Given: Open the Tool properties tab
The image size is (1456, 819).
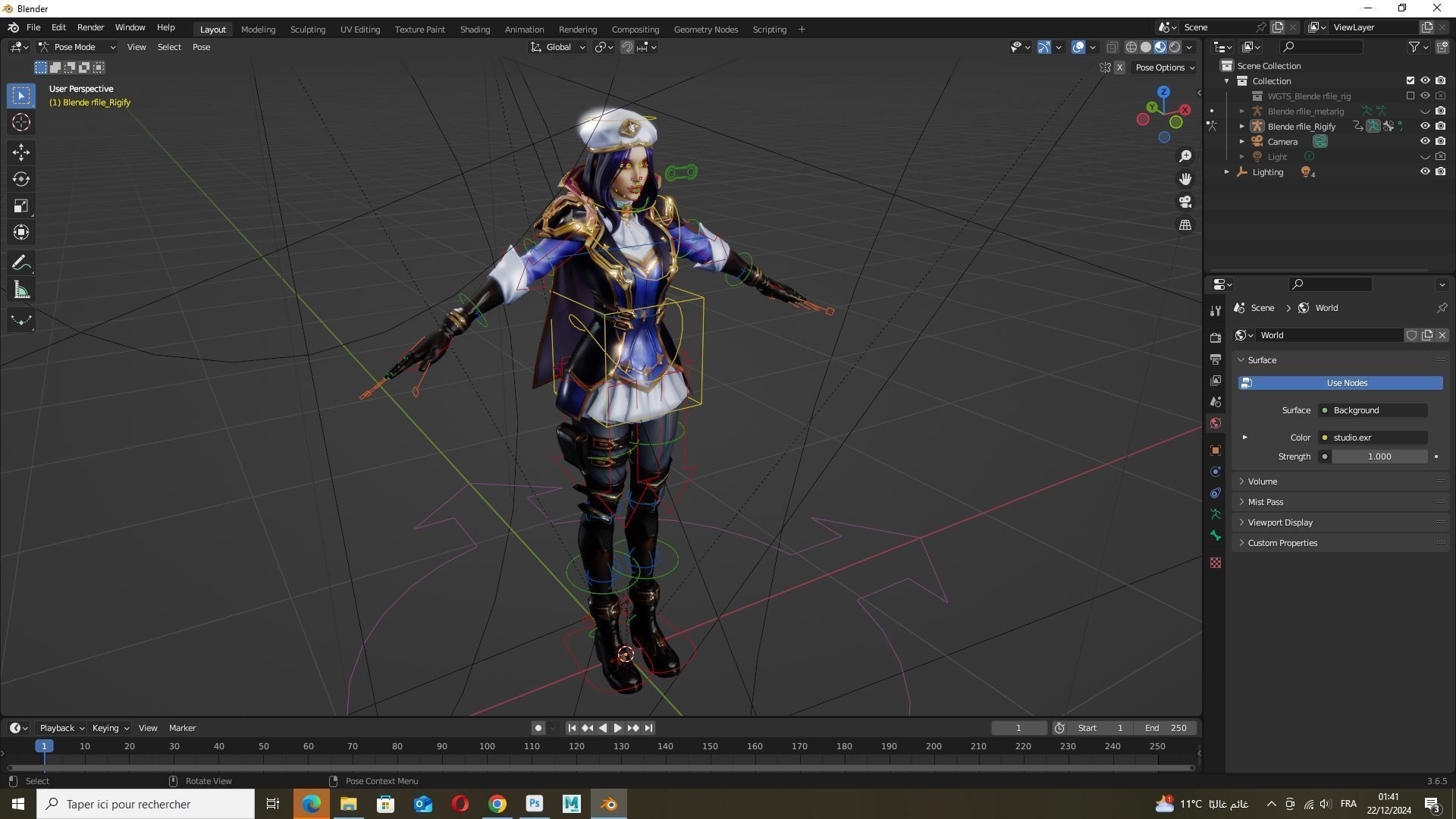Looking at the screenshot, I should pos(1216,311).
